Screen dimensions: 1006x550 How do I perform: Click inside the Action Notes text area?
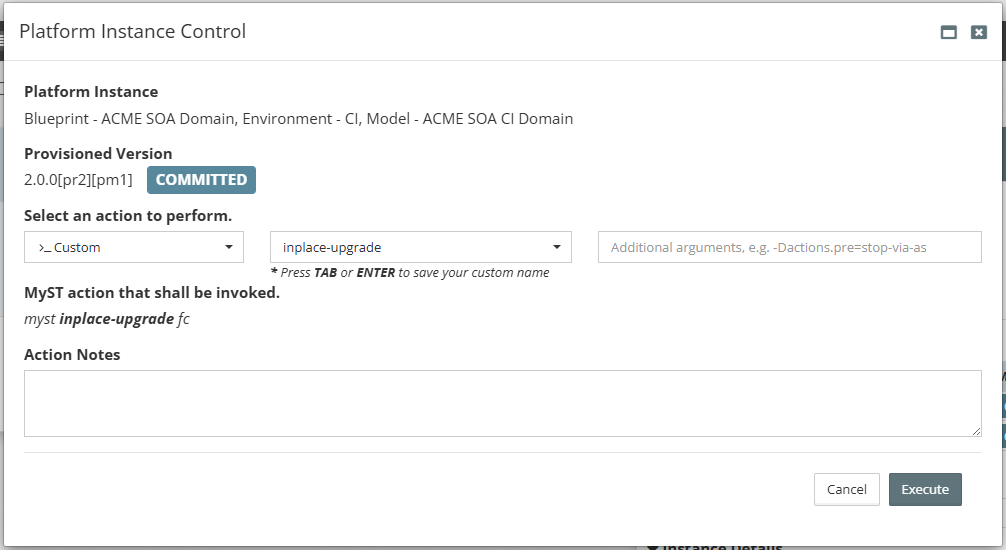pos(502,403)
